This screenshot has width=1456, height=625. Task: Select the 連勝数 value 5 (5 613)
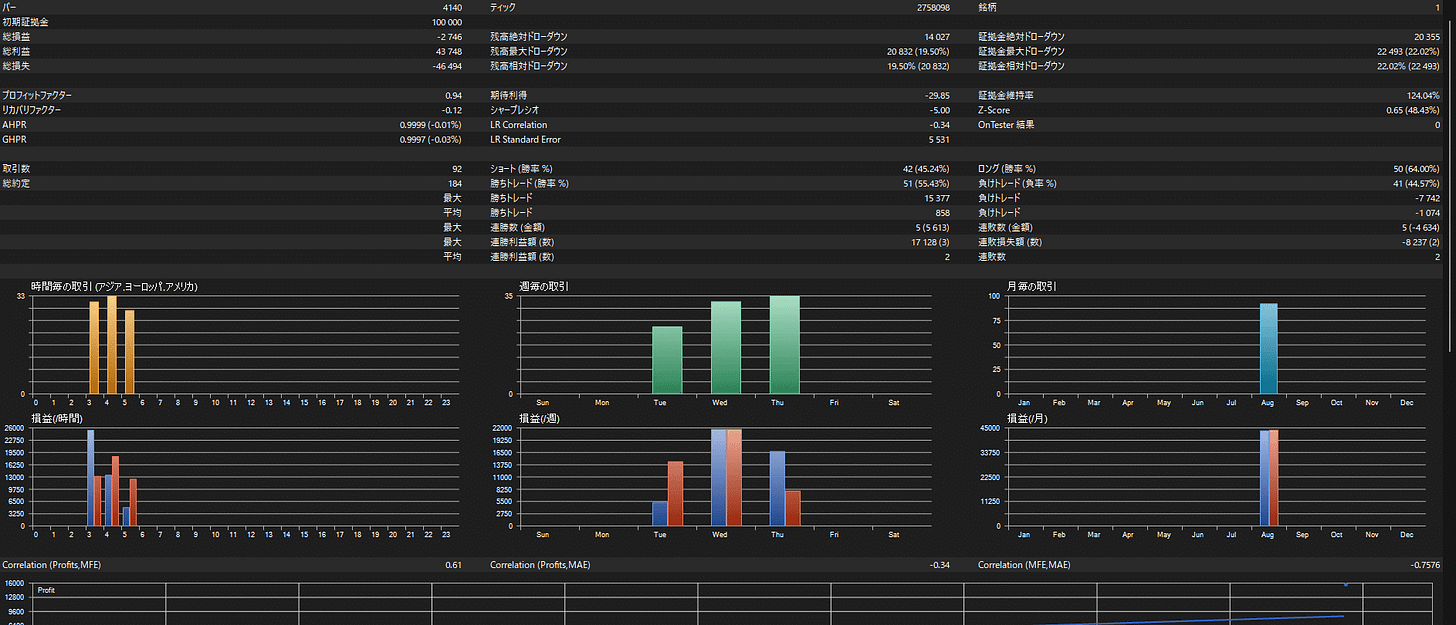931,227
